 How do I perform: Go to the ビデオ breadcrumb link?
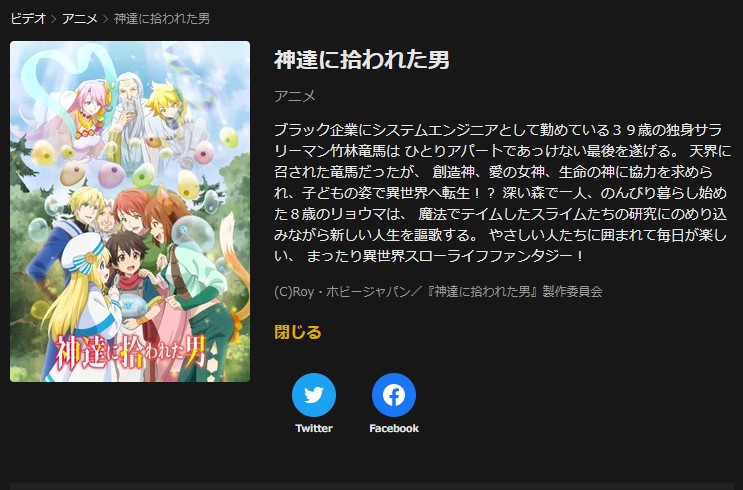[28, 19]
